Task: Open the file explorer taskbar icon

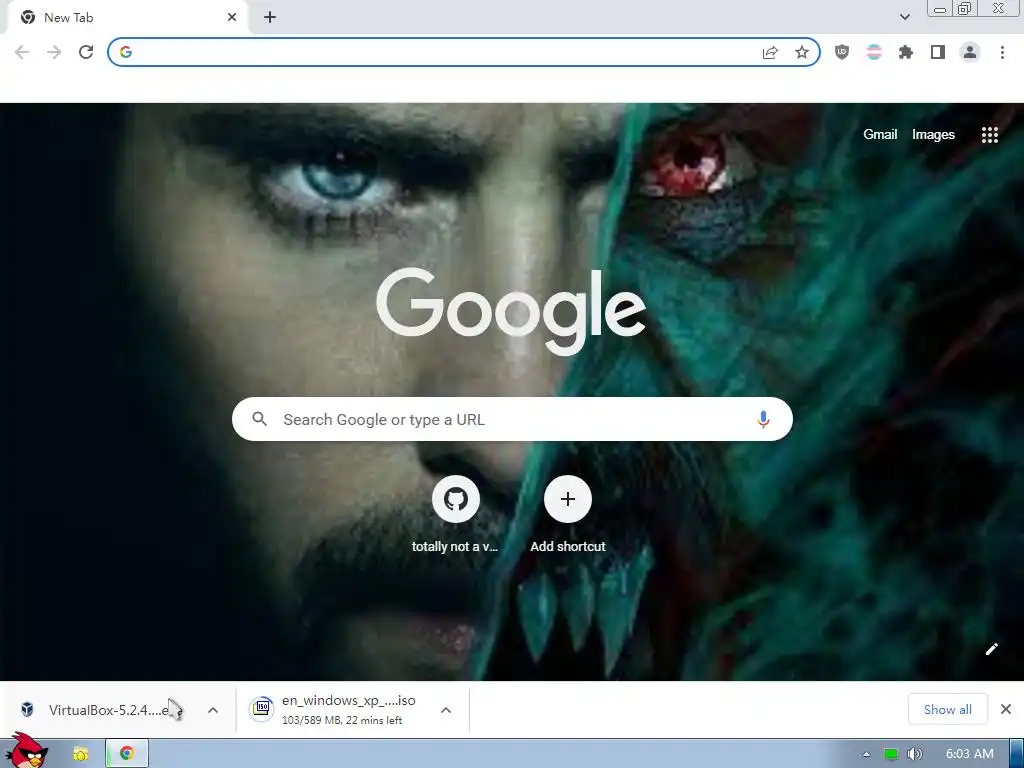Action: tap(81, 754)
